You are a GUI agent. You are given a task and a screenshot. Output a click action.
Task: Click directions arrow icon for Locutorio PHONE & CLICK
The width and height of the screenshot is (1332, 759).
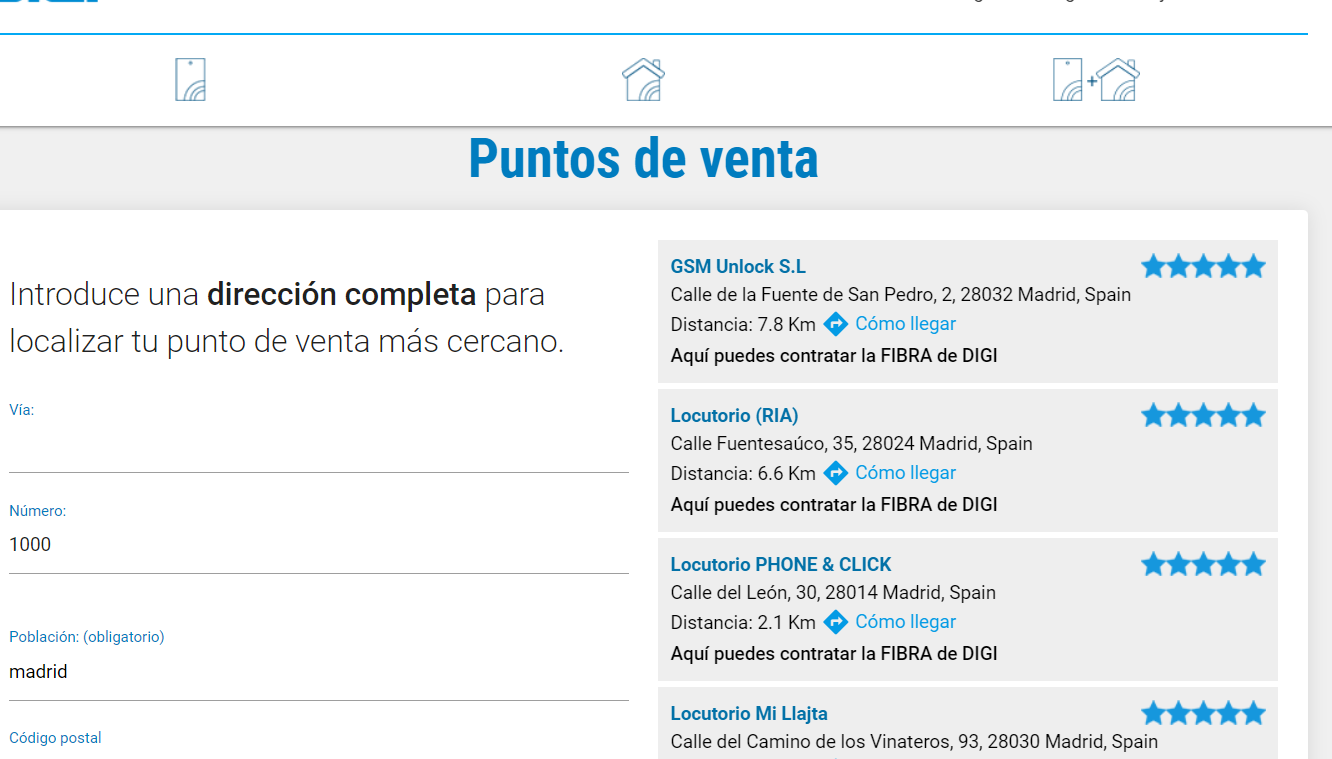point(835,622)
